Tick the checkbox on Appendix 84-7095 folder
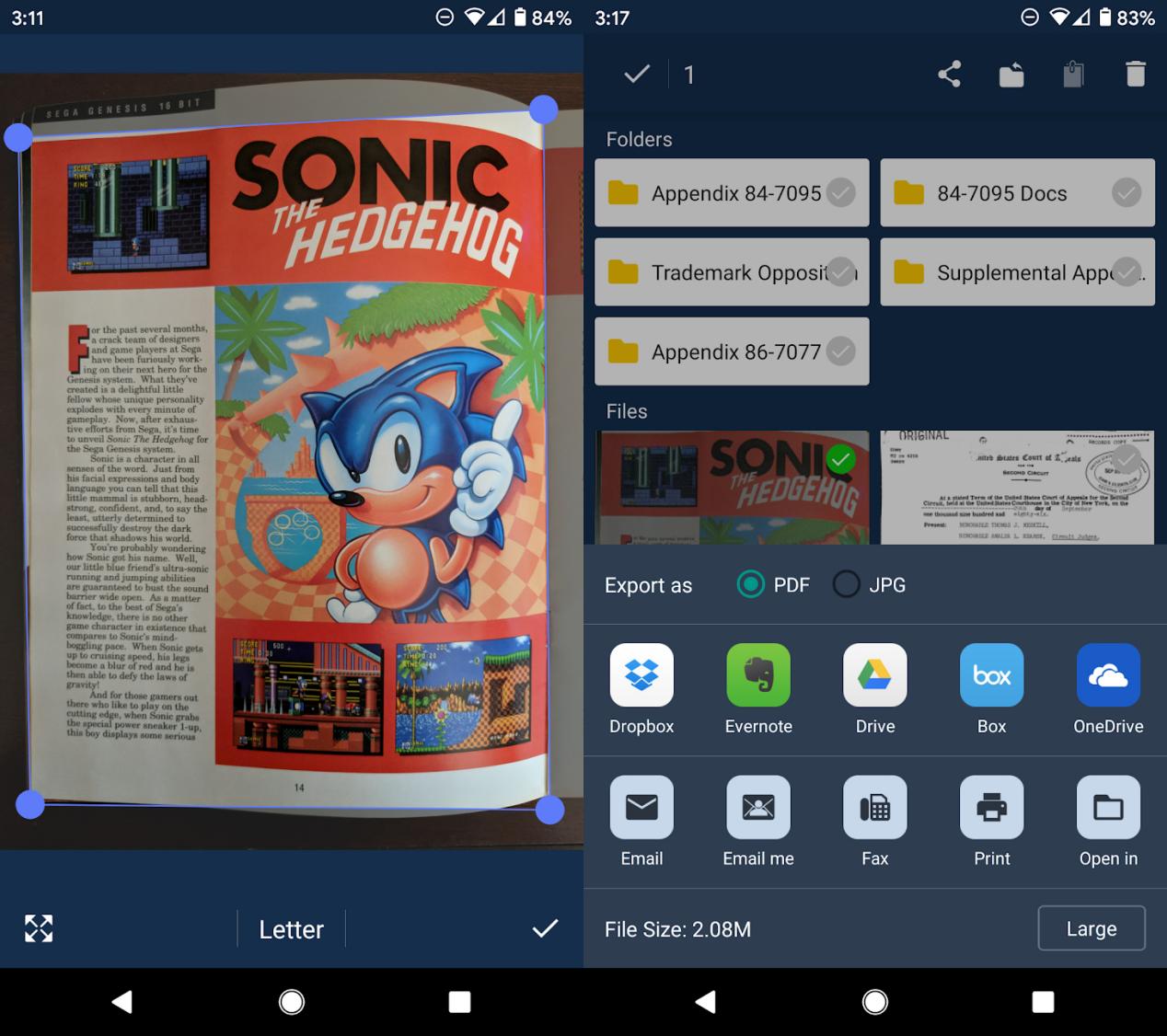 (x=840, y=192)
